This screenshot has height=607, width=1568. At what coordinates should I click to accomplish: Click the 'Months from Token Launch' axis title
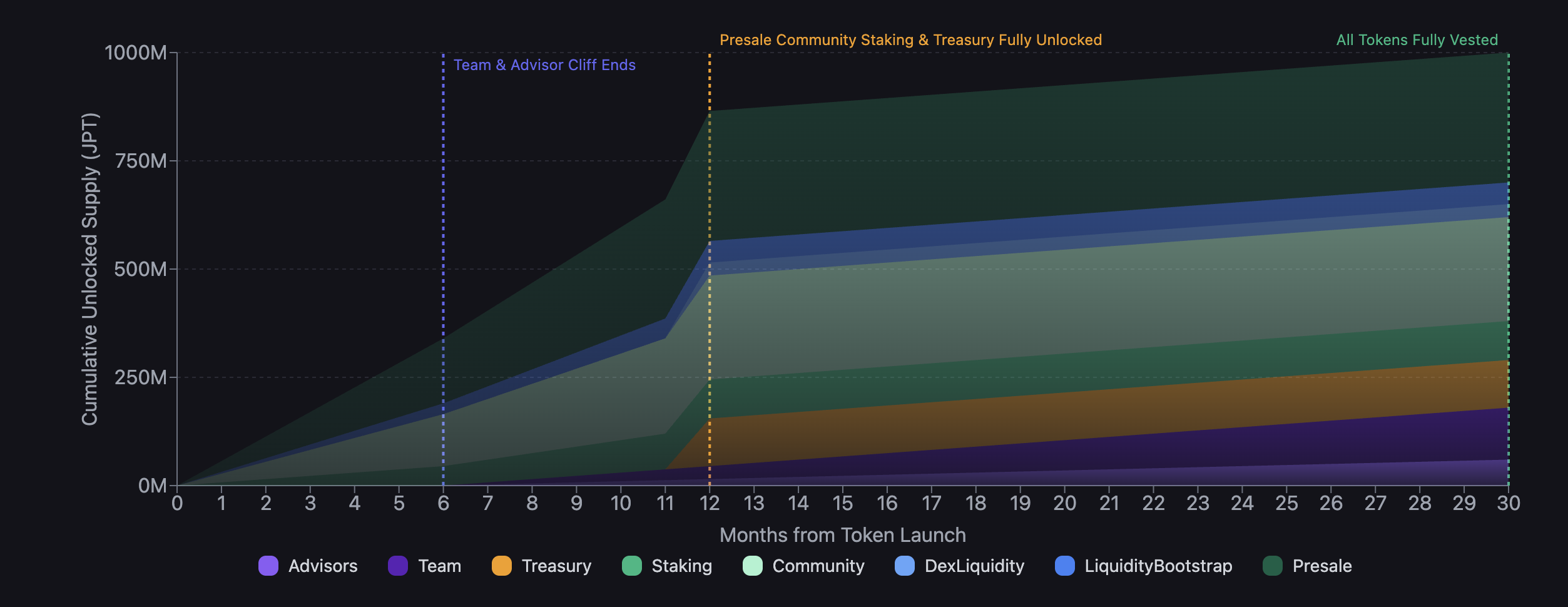click(842, 535)
